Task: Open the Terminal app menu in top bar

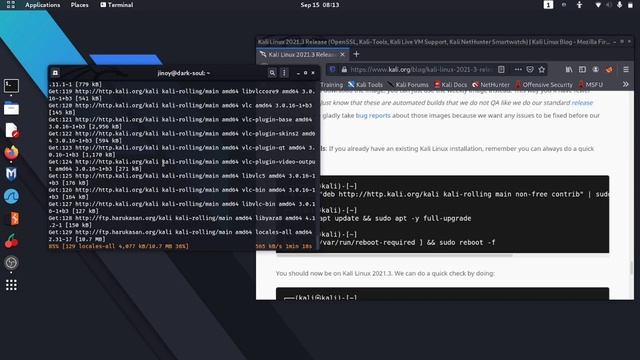Action: [117, 4]
